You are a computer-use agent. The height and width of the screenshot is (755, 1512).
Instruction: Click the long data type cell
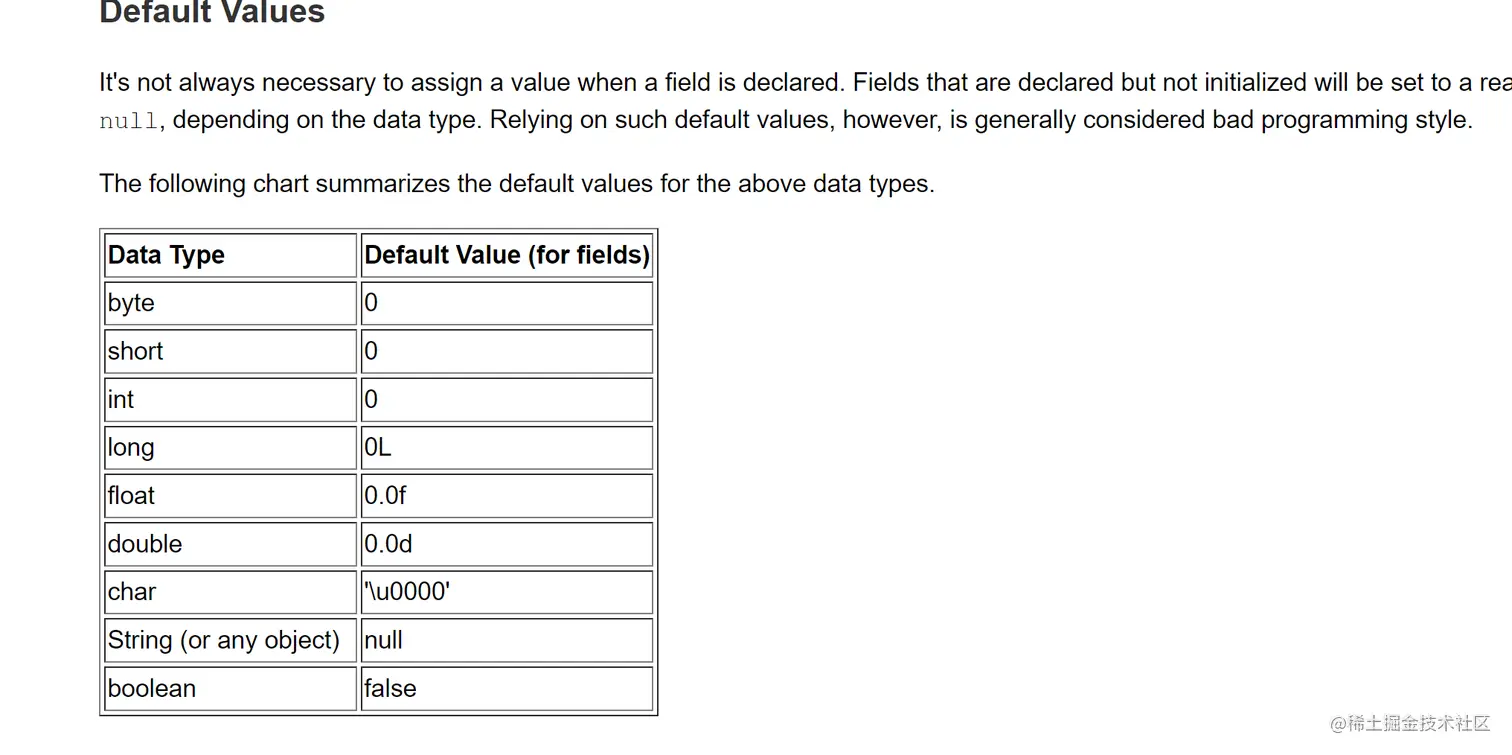coord(230,447)
